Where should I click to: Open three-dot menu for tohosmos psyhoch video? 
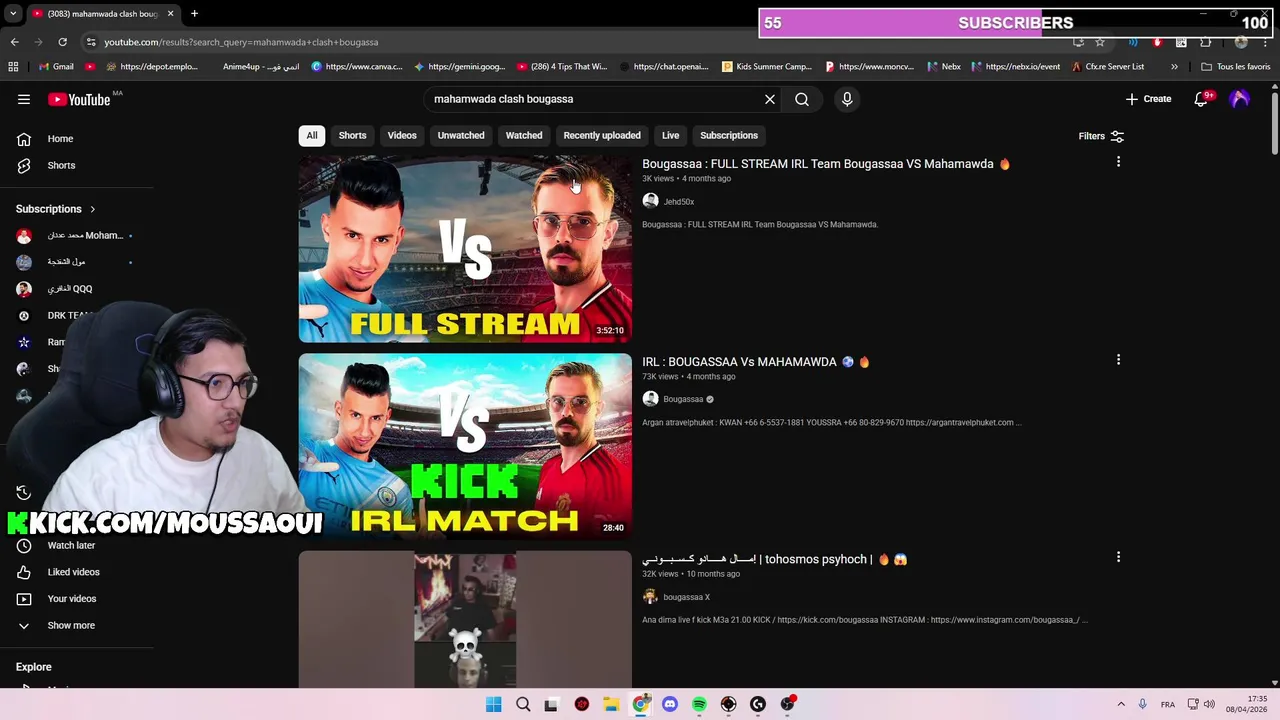coord(1118,557)
